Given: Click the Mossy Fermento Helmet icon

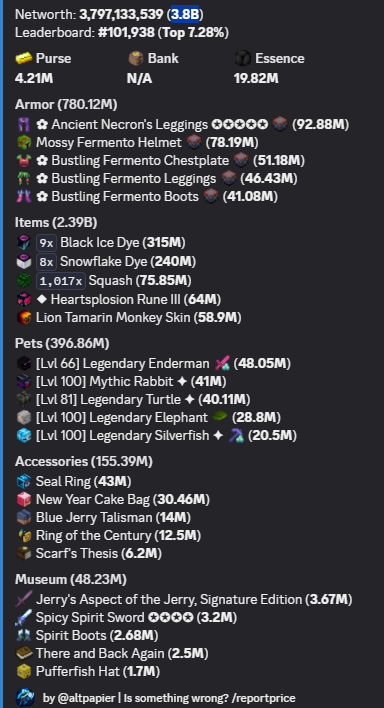Looking at the screenshot, I should pyautogui.click(x=23, y=143).
